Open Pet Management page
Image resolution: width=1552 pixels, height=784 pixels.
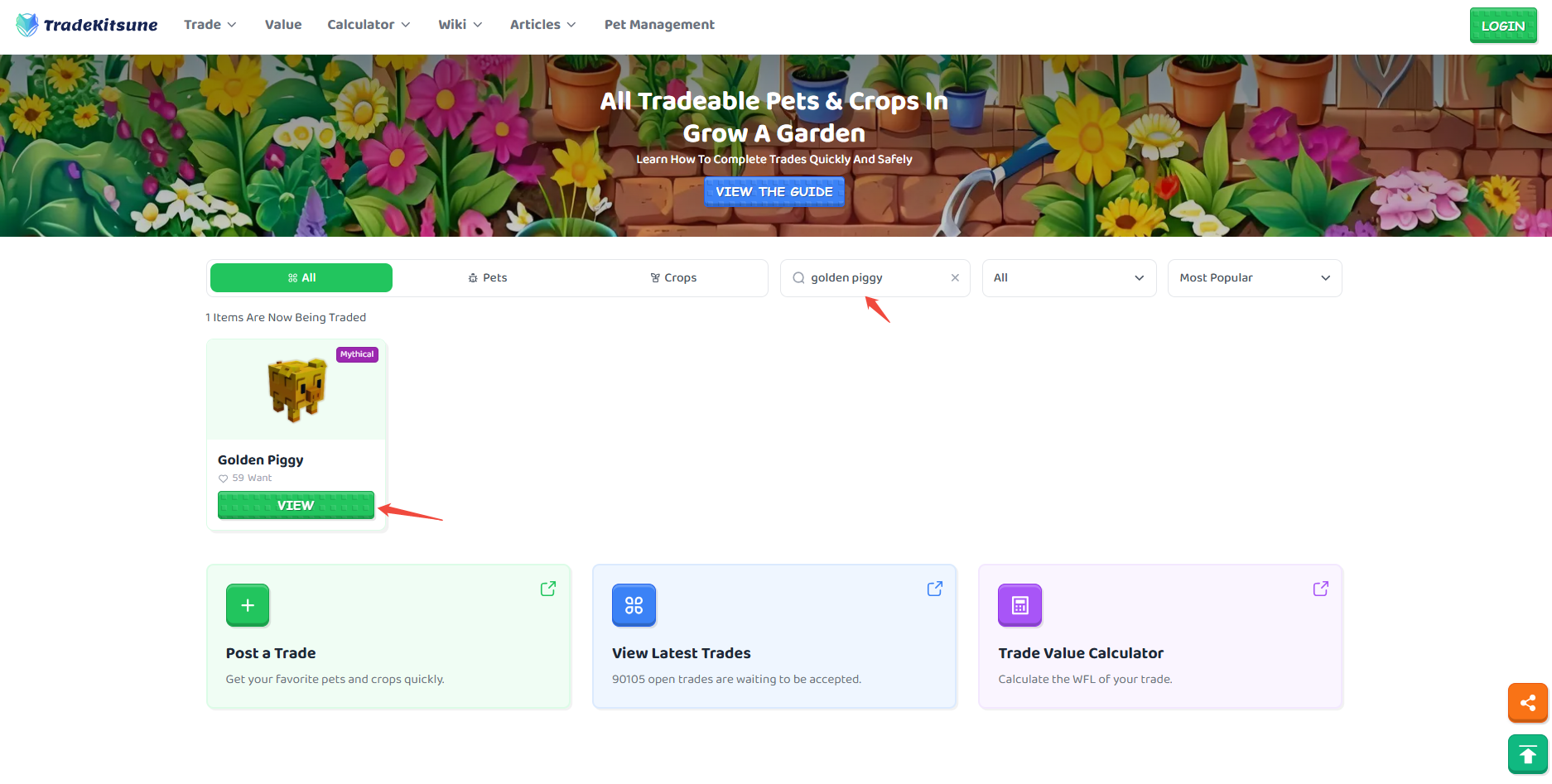click(659, 25)
